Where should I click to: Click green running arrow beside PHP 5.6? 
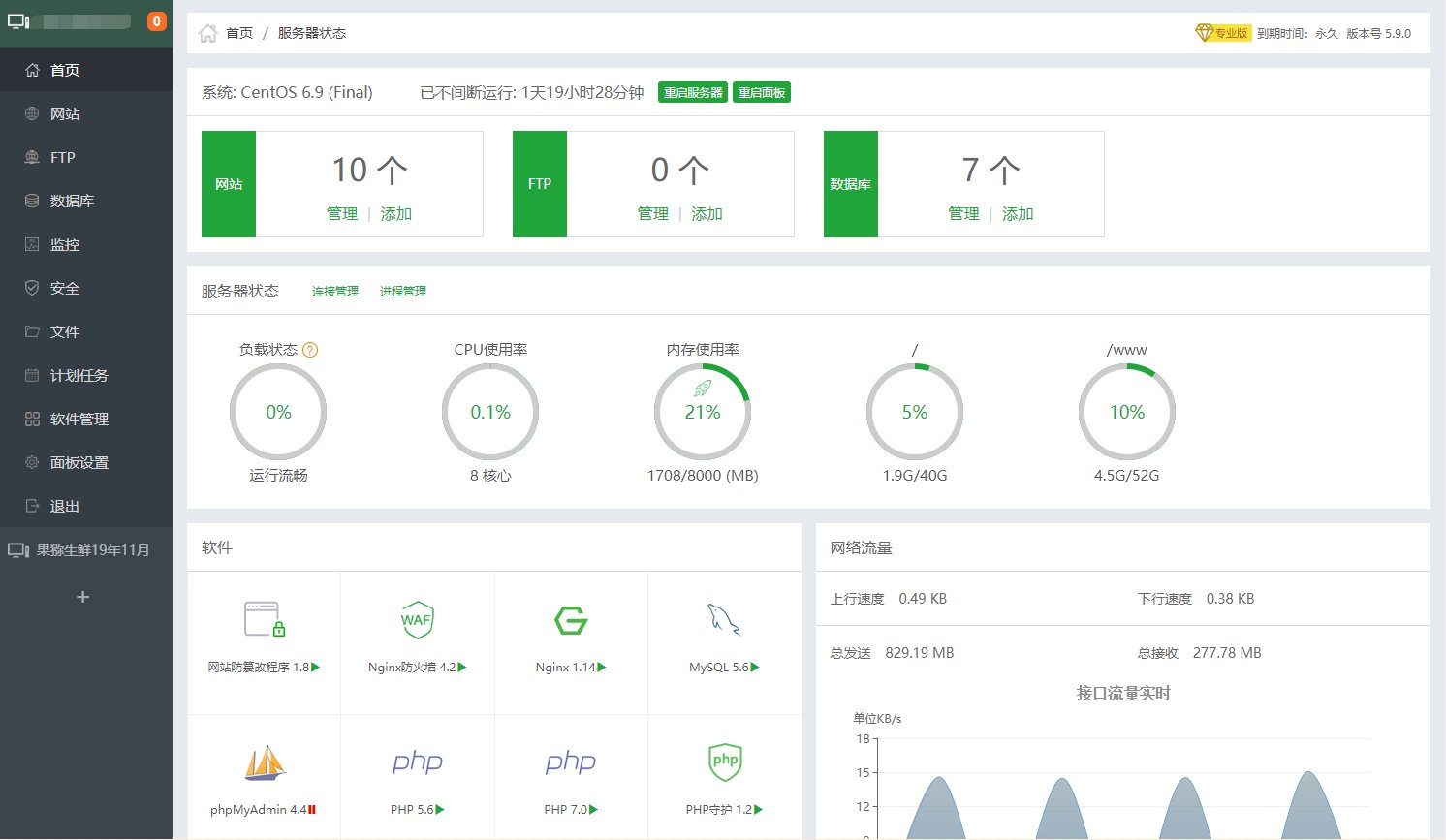coord(440,810)
